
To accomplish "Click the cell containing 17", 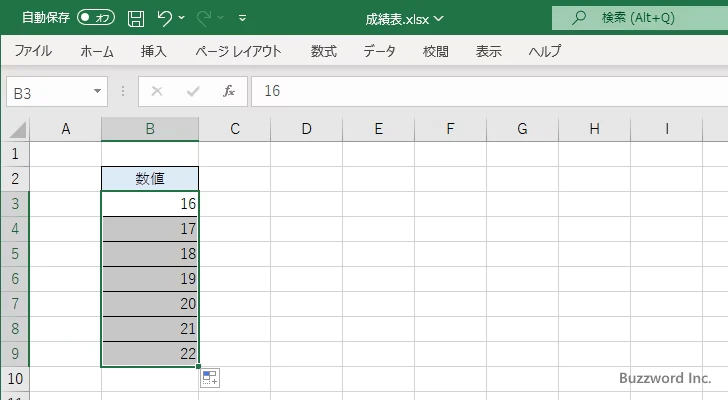I will point(150,229).
